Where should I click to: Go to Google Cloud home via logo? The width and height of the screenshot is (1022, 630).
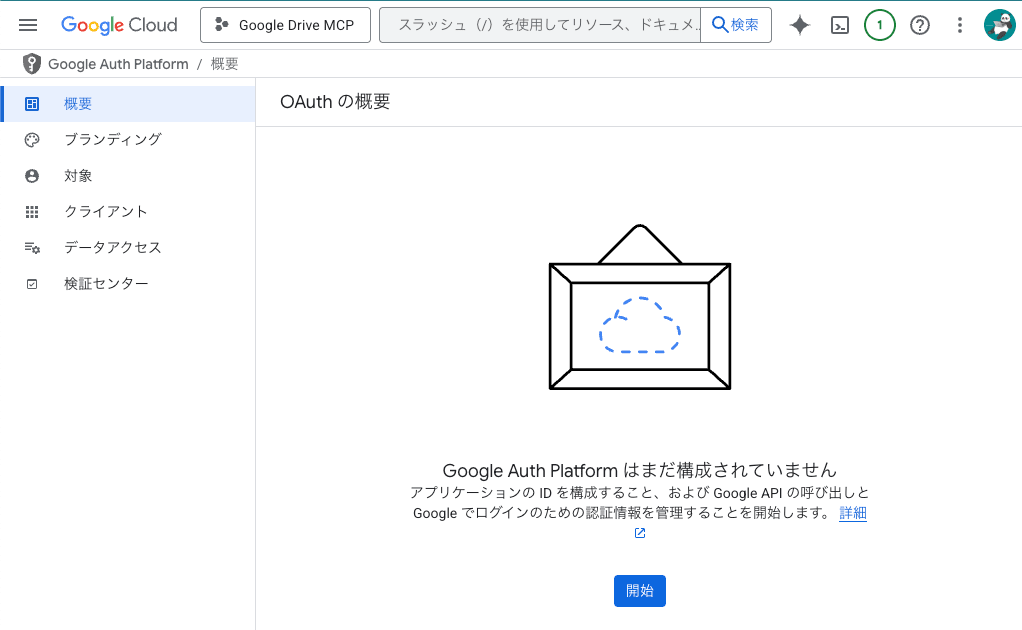(x=119, y=25)
